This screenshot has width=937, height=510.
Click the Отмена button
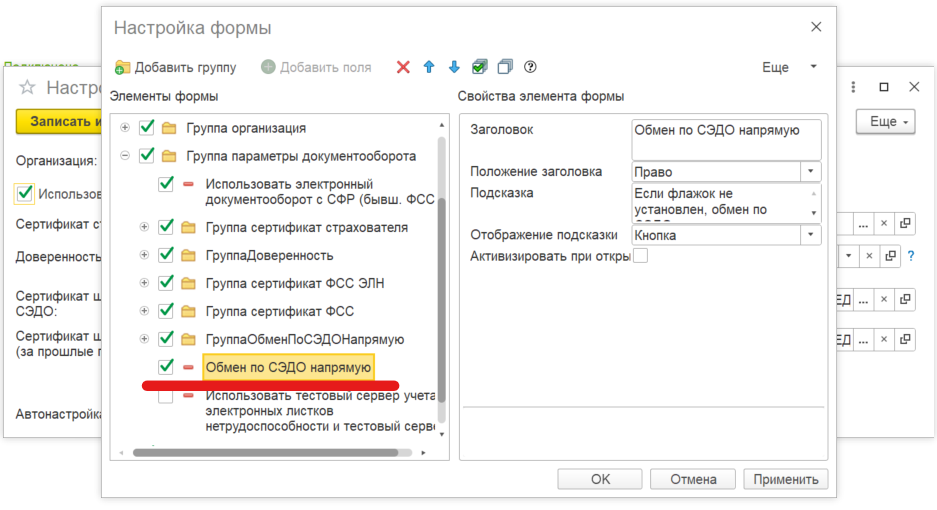click(693, 479)
